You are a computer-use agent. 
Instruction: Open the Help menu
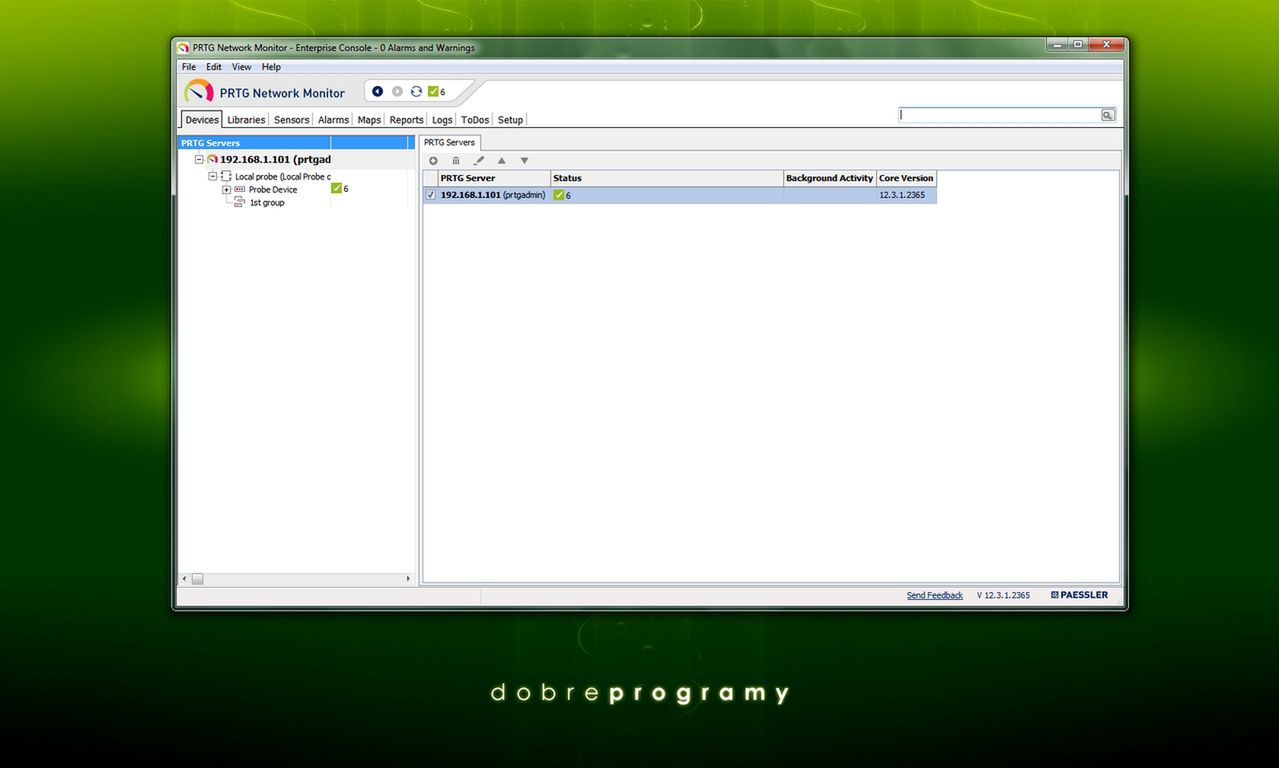(x=272, y=67)
